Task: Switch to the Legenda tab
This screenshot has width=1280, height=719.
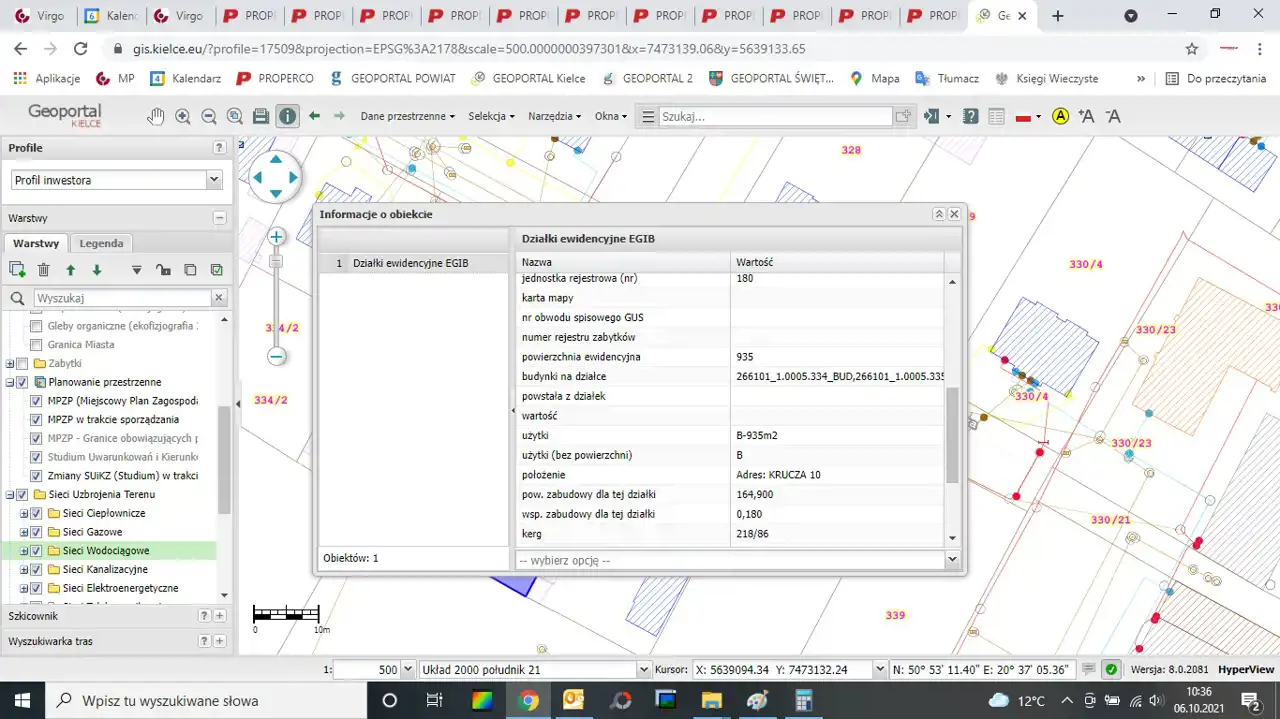Action: click(x=101, y=243)
